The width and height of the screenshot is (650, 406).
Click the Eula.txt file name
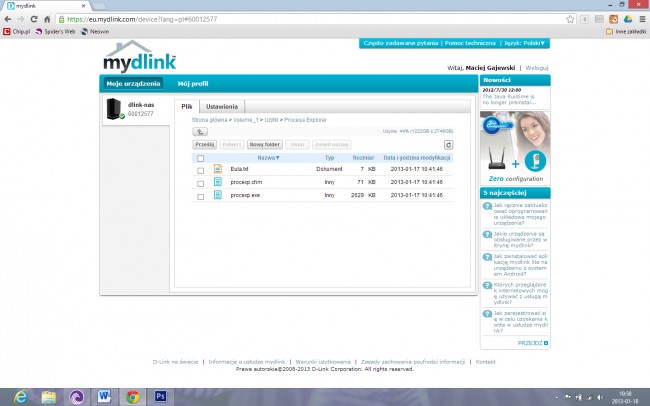(x=239, y=169)
